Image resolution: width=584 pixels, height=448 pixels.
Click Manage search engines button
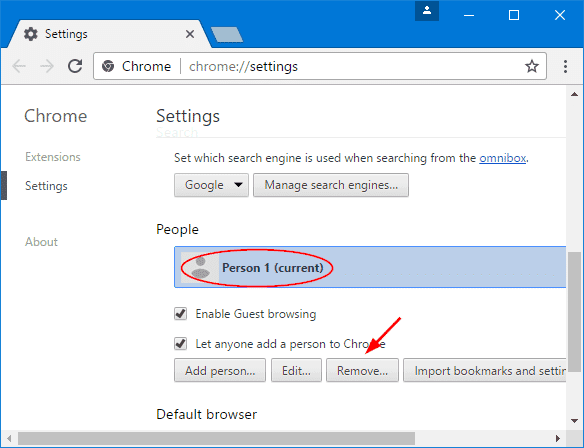coord(331,185)
